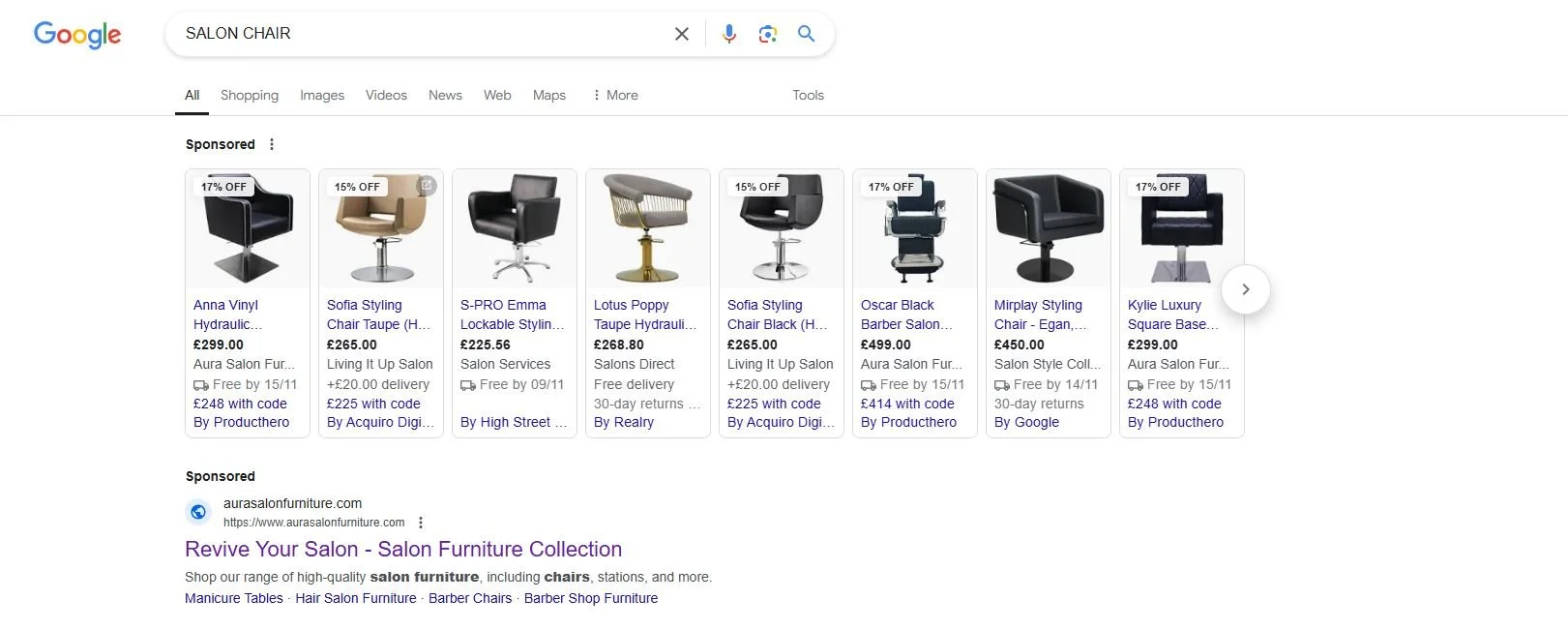Switch to the Web tab
Image resolution: width=1568 pixels, height=630 pixels.
(497, 95)
